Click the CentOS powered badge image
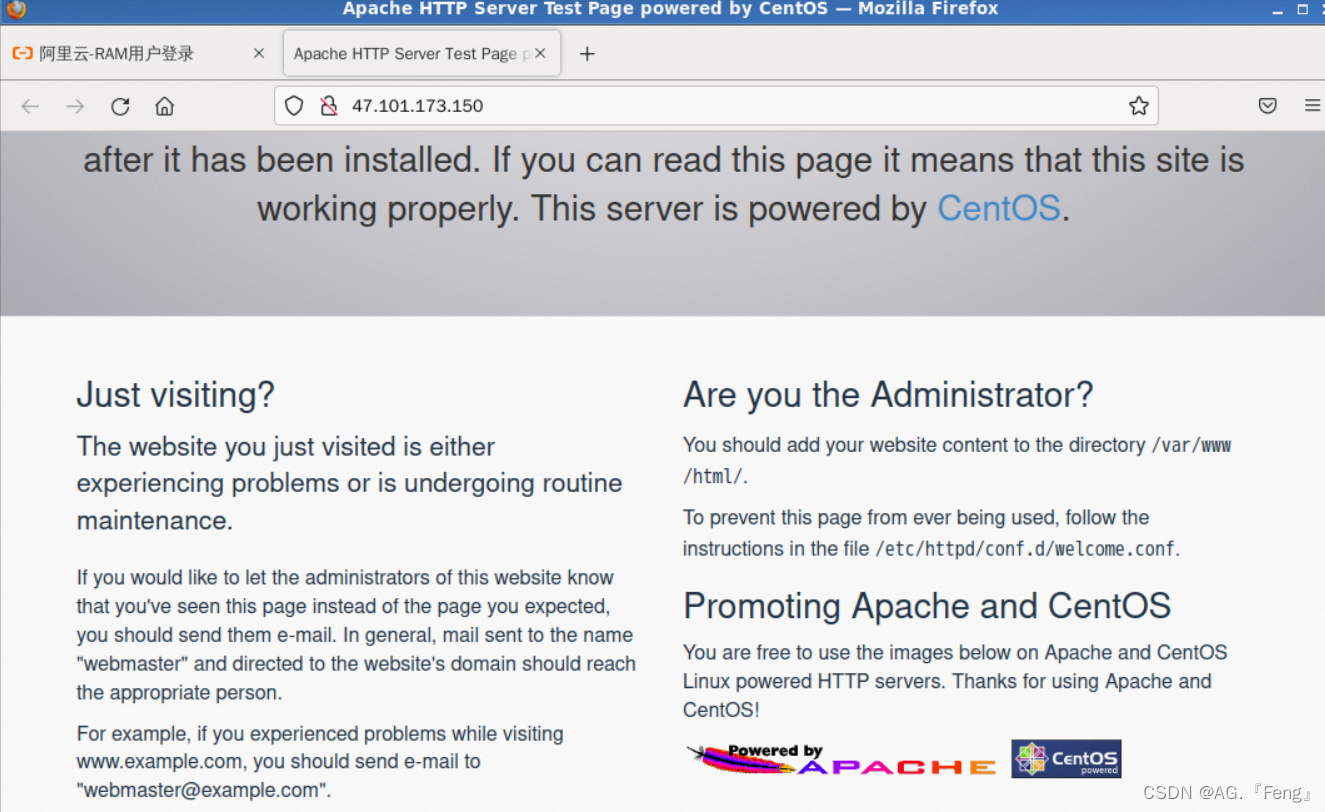This screenshot has height=812, width=1325. (1066, 759)
